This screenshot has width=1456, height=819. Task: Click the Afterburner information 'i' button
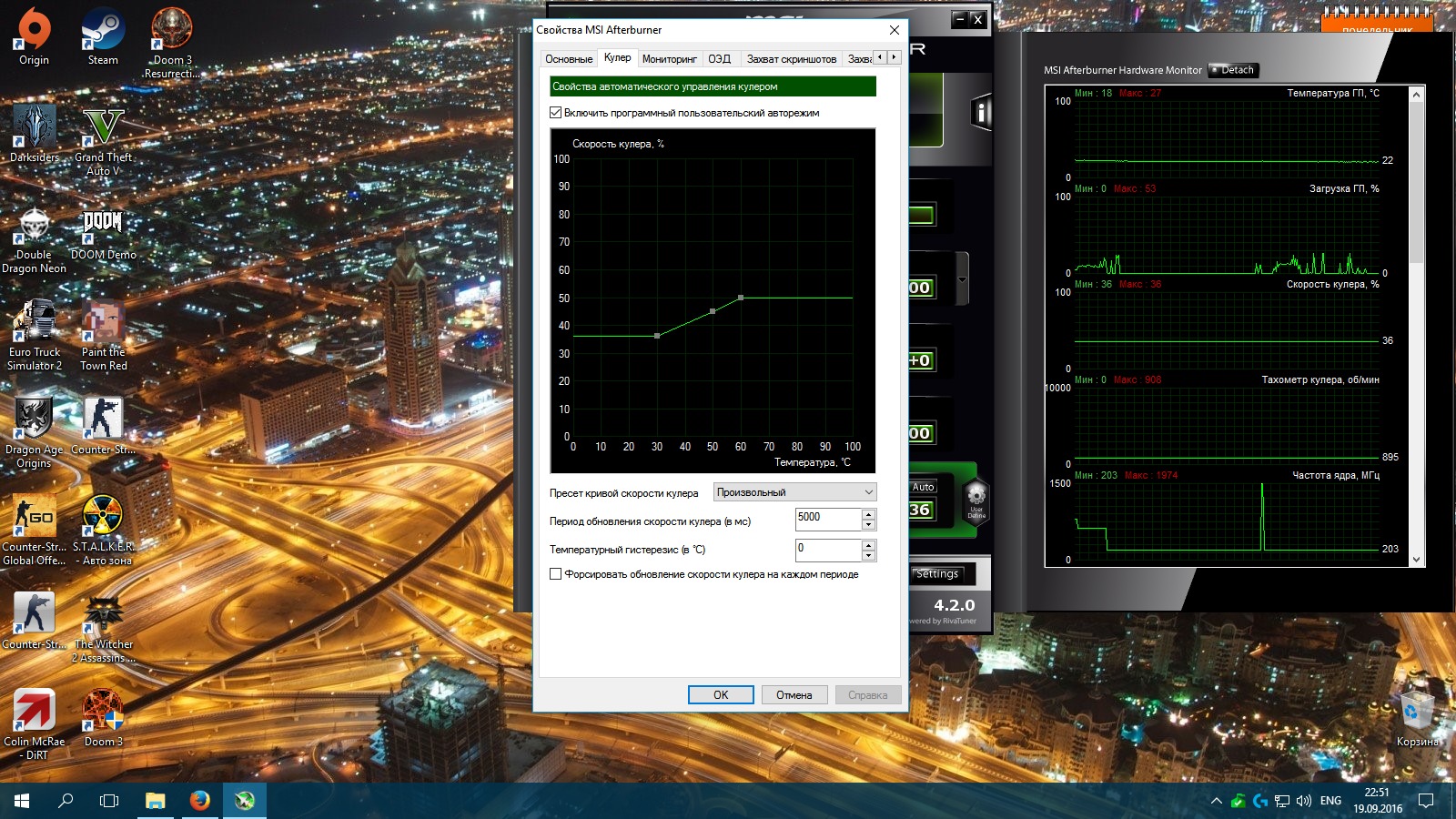point(981,112)
